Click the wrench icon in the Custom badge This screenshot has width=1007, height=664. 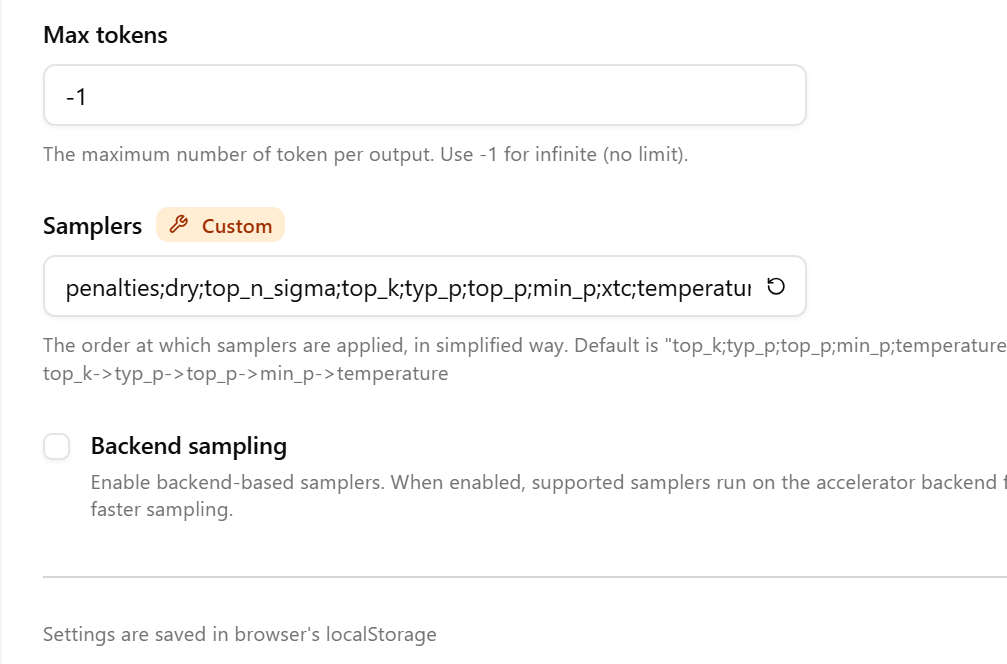(179, 225)
